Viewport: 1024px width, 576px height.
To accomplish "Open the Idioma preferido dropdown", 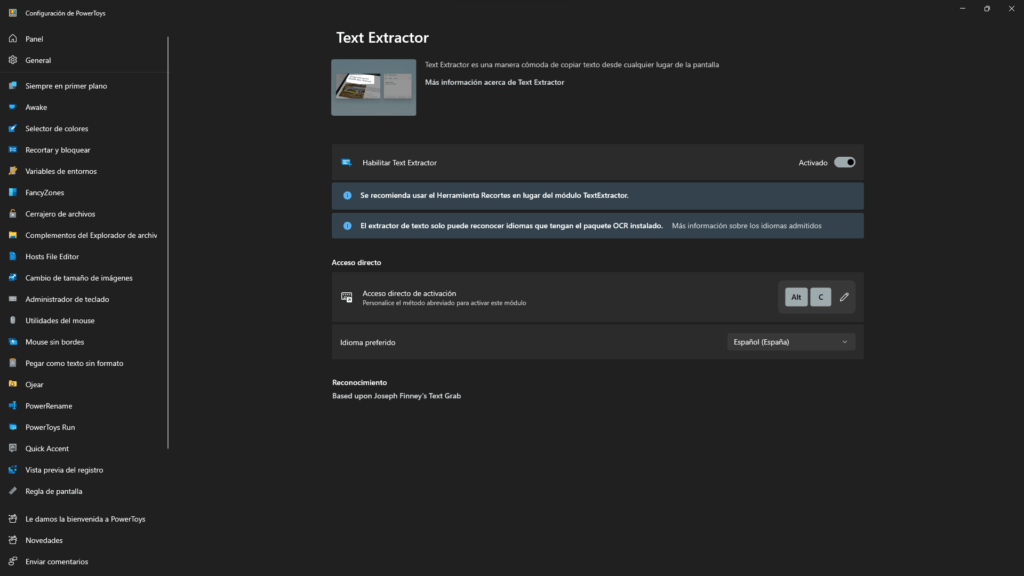I will tap(790, 342).
